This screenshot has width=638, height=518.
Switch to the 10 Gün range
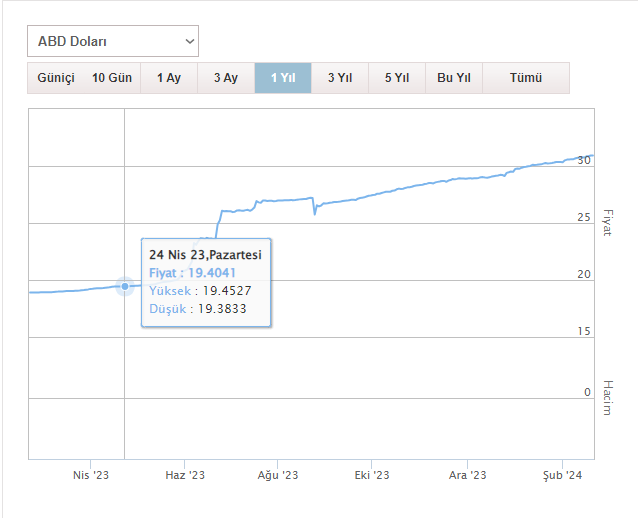[112, 78]
